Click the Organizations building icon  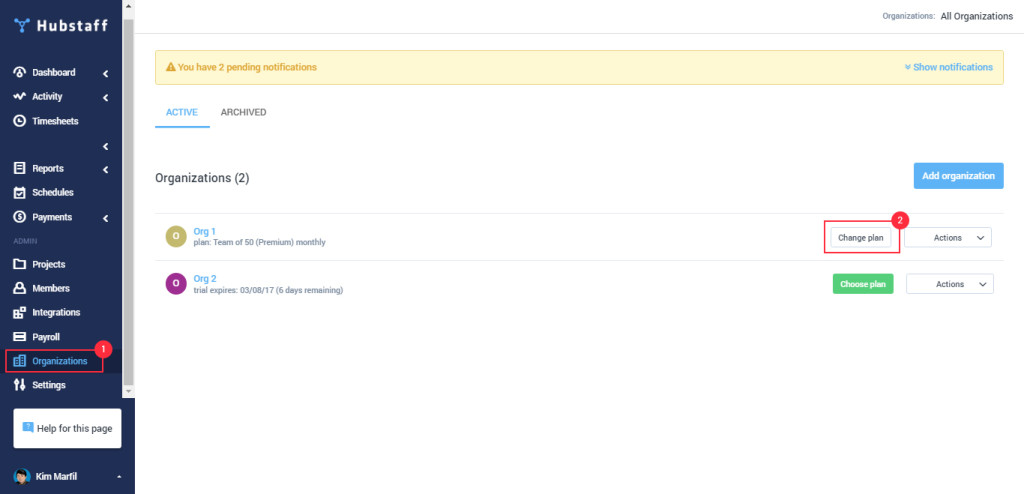click(20, 361)
